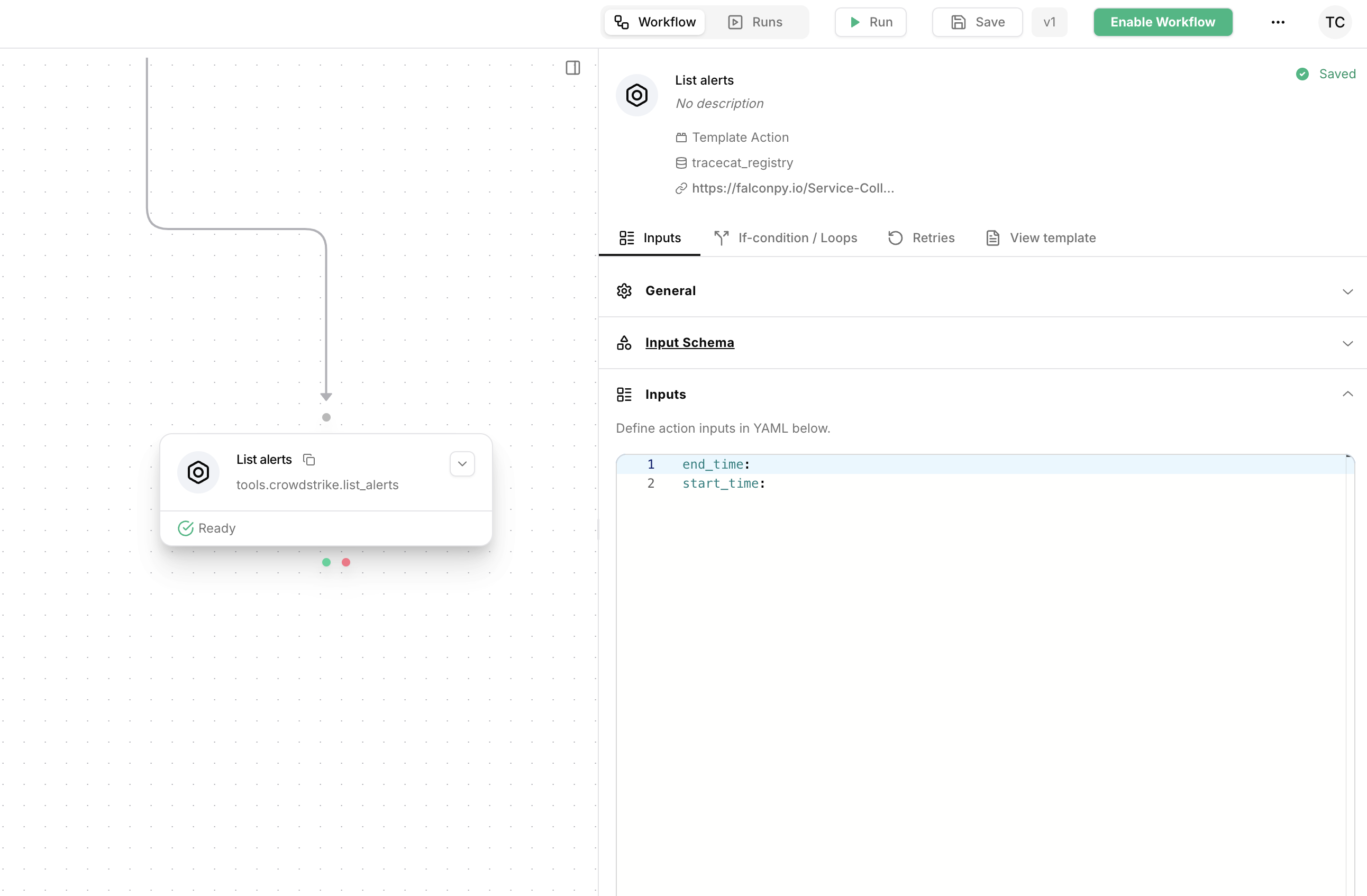Open the falconpy.io documentation link

pyautogui.click(x=792, y=188)
